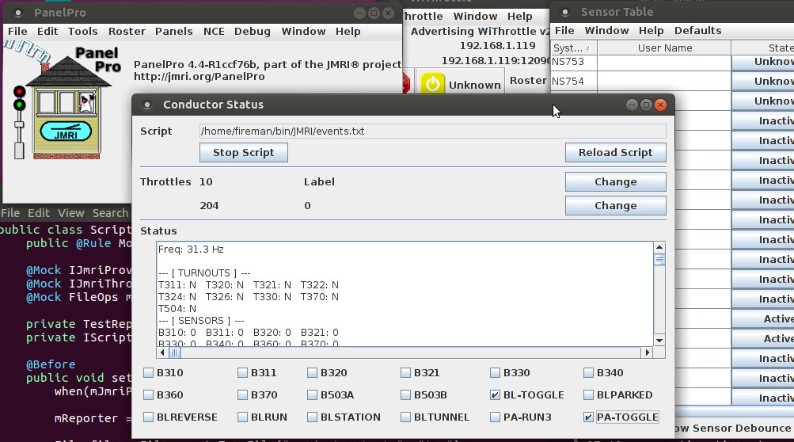Viewport: 794px width, 442px height.
Task: Click the Status area scroll-up arrow
Action: pos(659,248)
